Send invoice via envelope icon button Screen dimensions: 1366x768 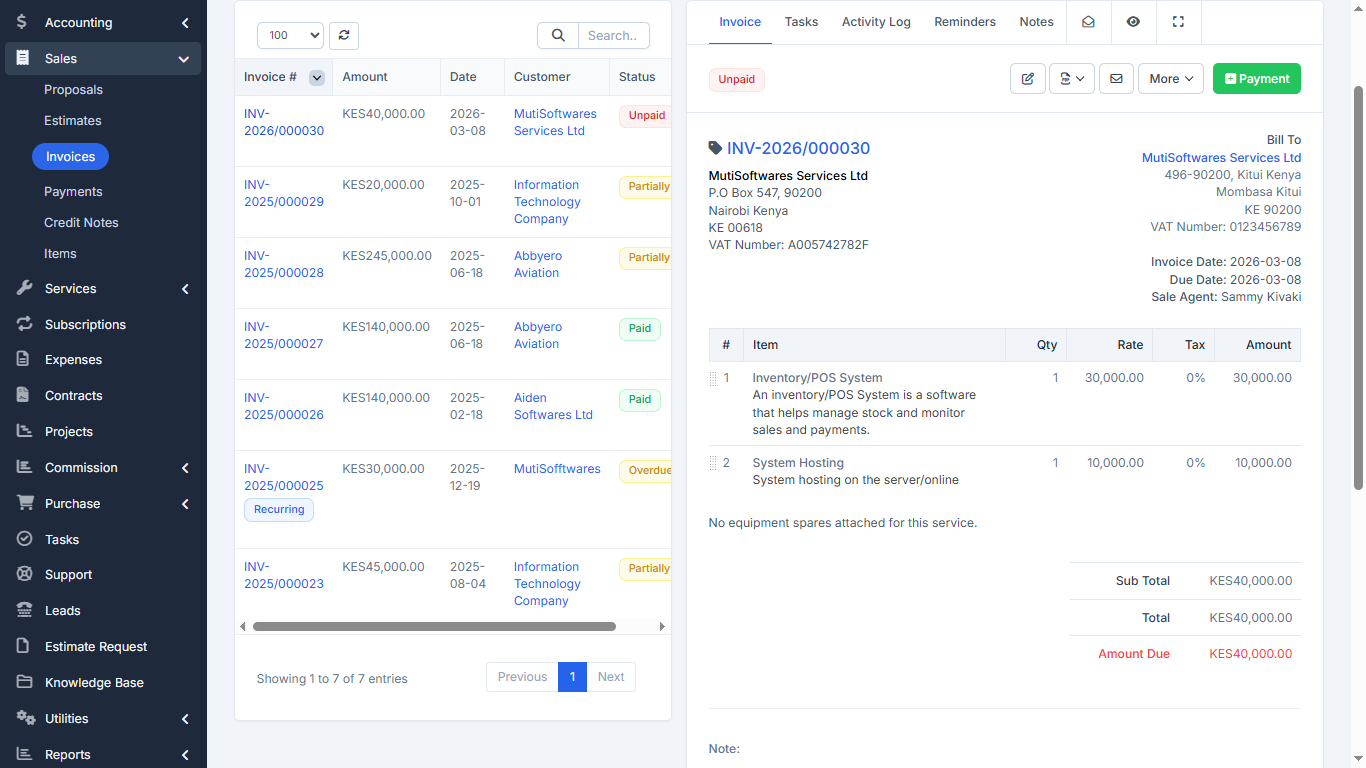(x=1116, y=78)
